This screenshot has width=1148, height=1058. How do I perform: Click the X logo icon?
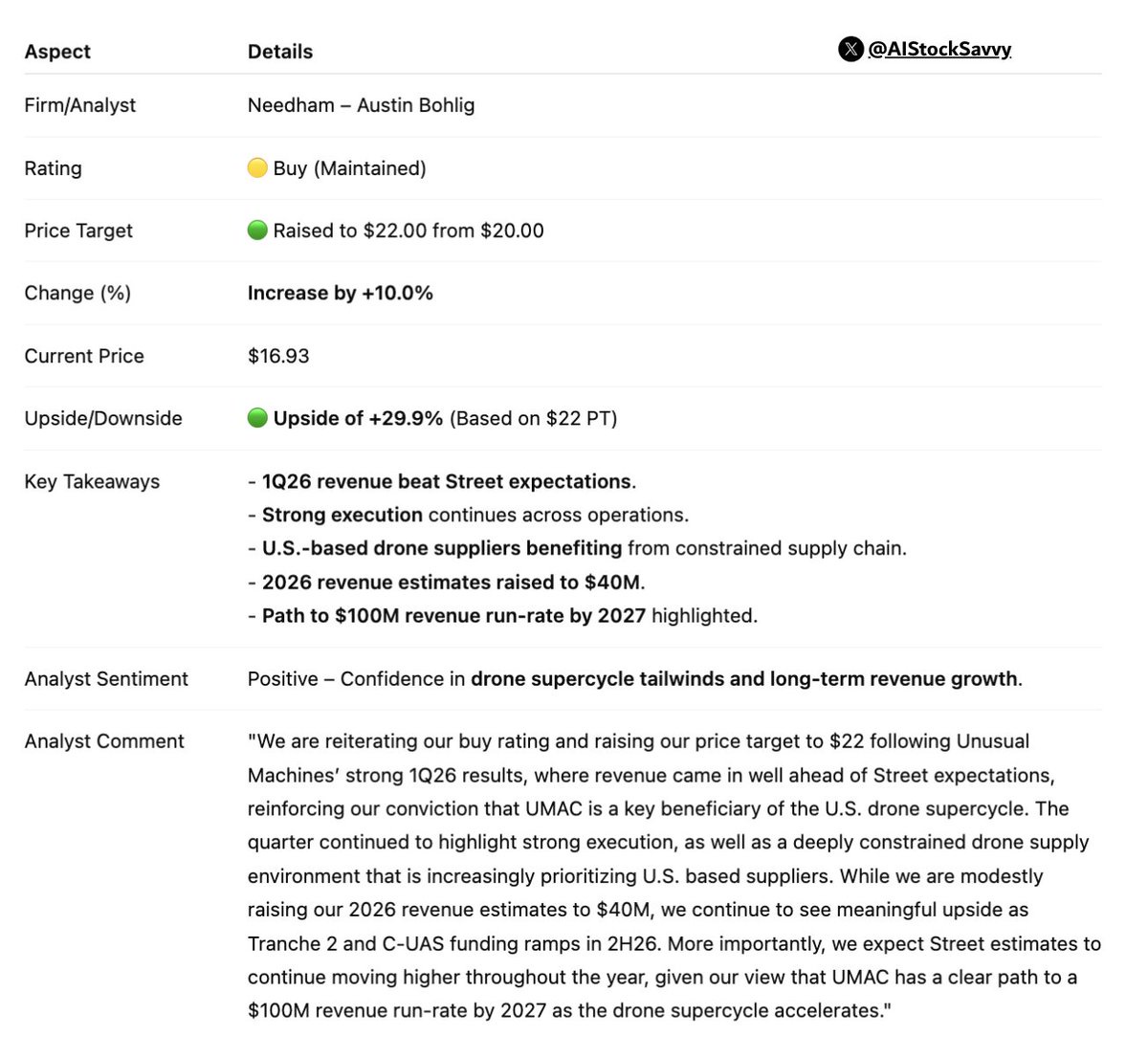tap(850, 49)
